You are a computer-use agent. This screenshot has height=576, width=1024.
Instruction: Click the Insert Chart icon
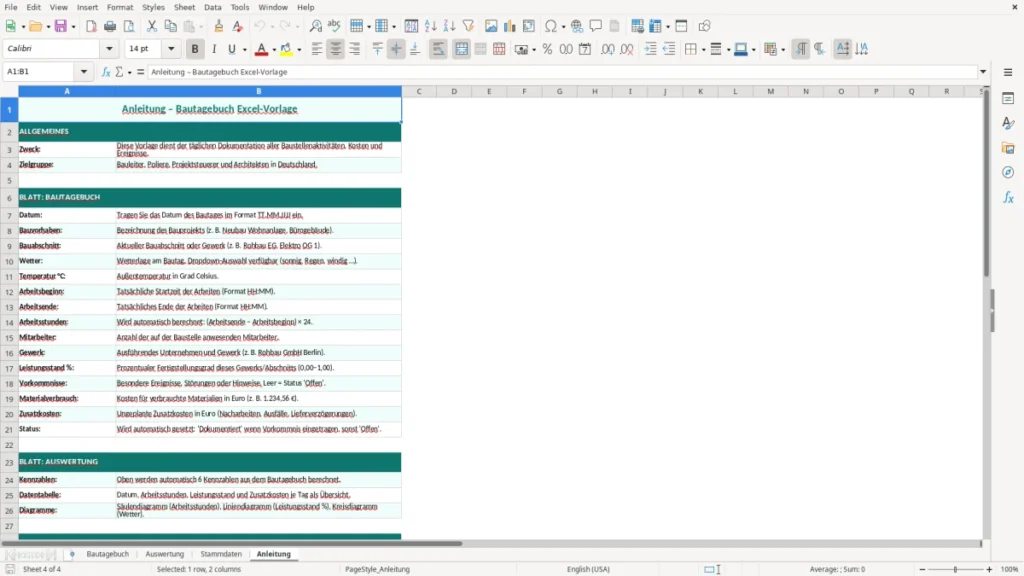510,26
